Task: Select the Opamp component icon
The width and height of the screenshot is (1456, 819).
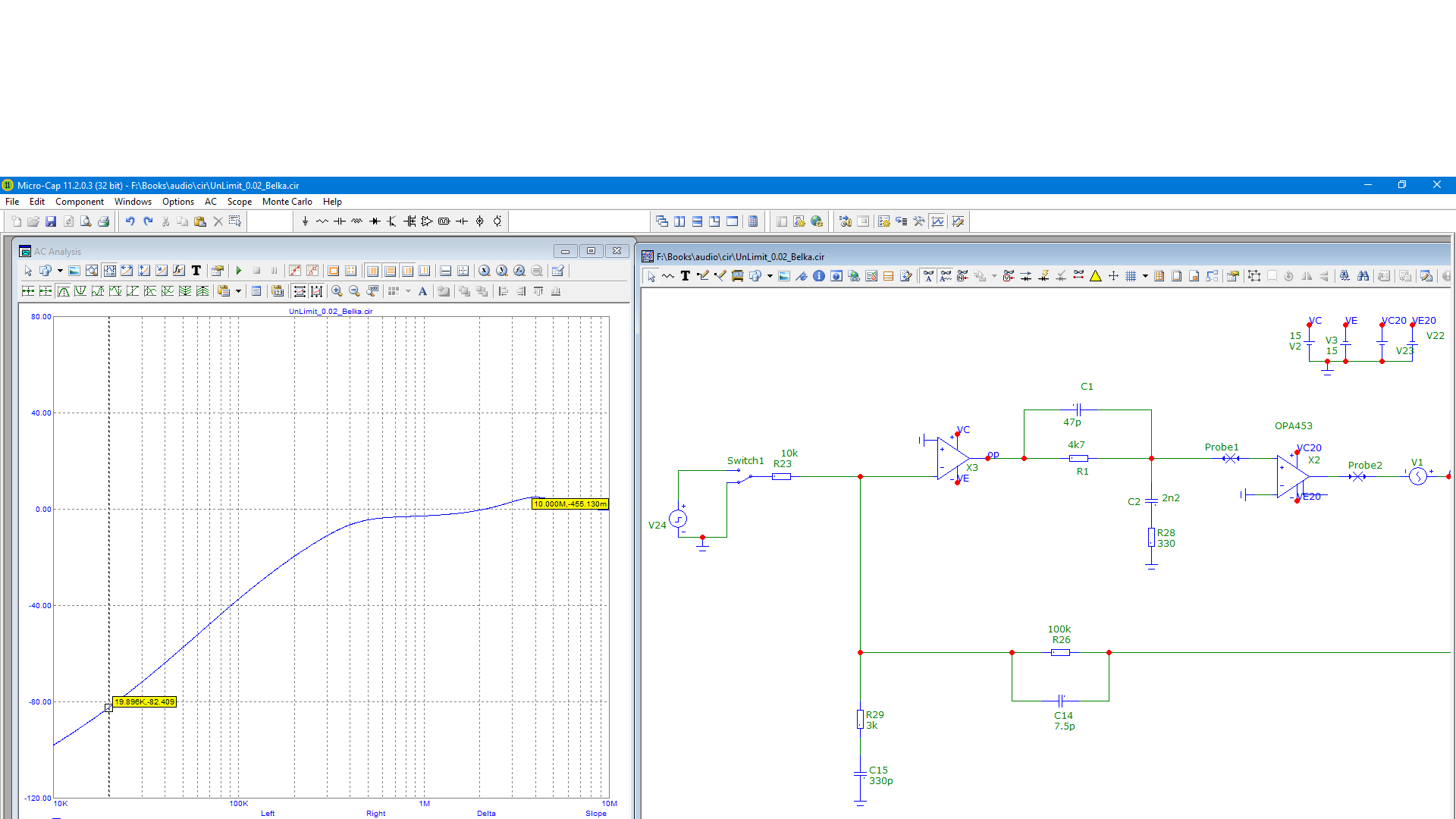Action: point(427,221)
